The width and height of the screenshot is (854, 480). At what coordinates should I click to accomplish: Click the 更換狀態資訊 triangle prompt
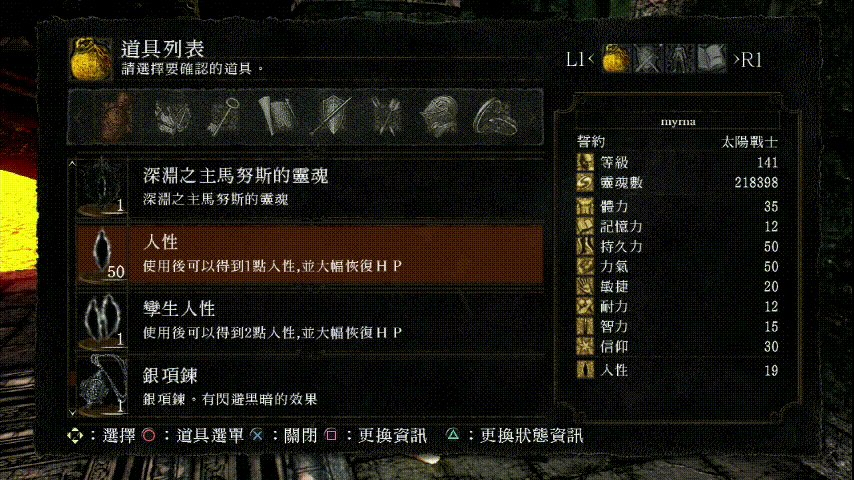(515, 435)
